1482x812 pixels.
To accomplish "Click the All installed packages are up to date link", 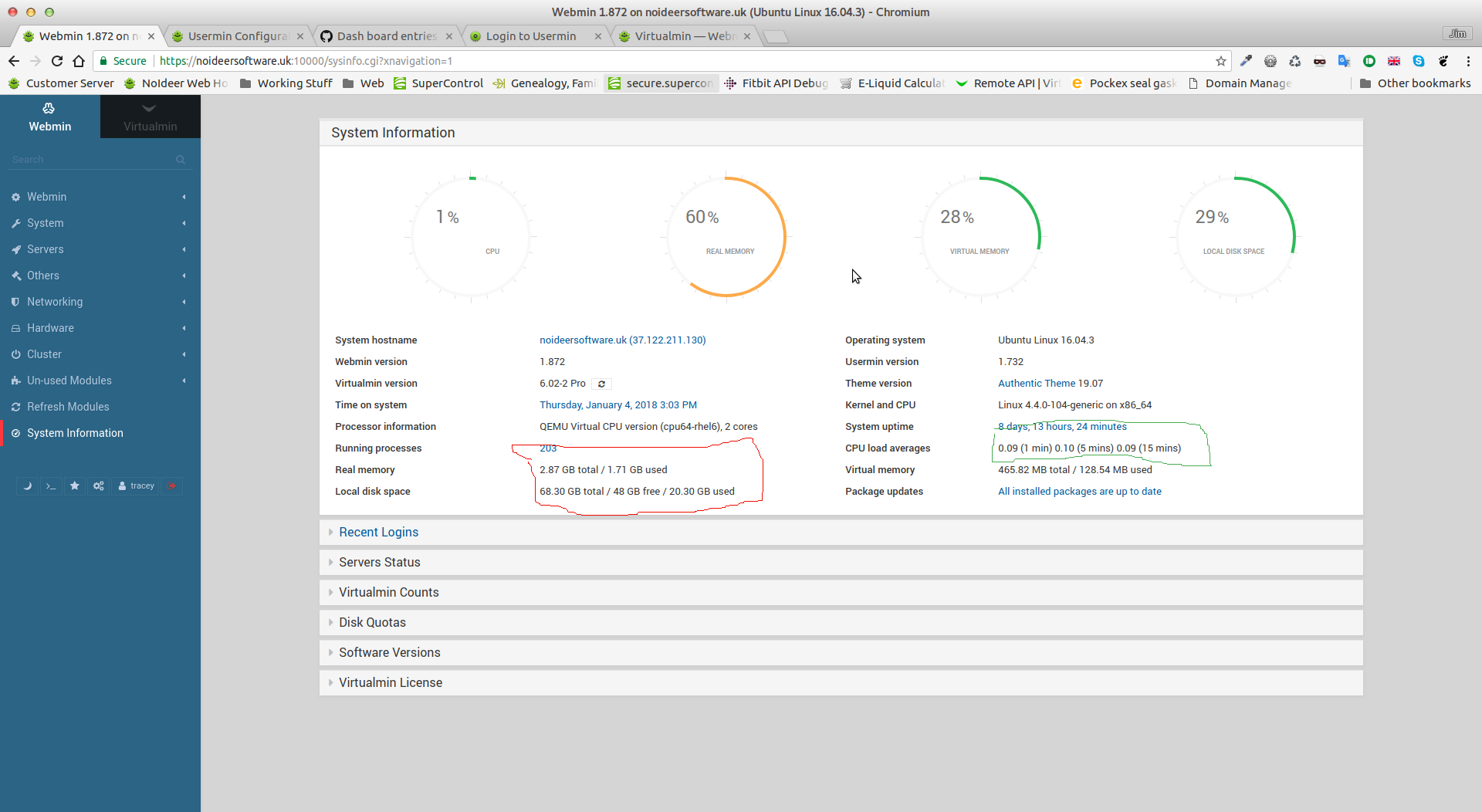I will point(1079,492).
